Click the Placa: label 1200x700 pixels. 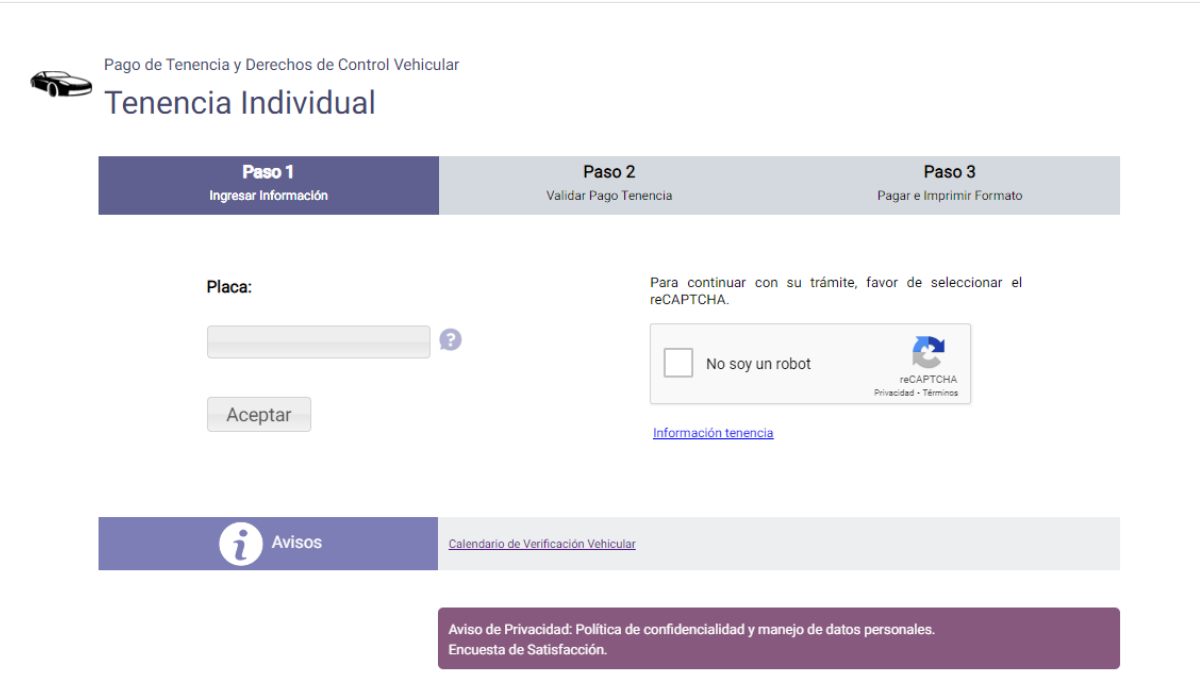tap(229, 287)
